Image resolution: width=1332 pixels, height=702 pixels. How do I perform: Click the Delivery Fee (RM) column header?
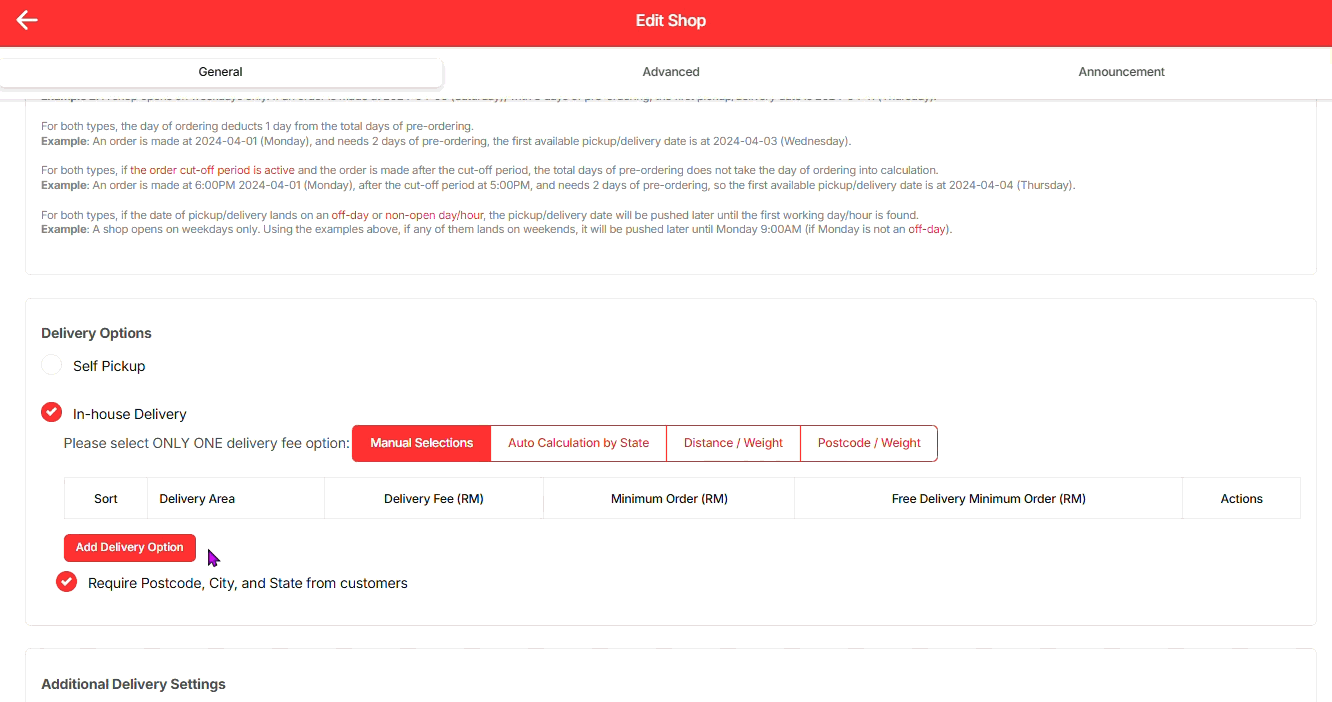pos(434,498)
